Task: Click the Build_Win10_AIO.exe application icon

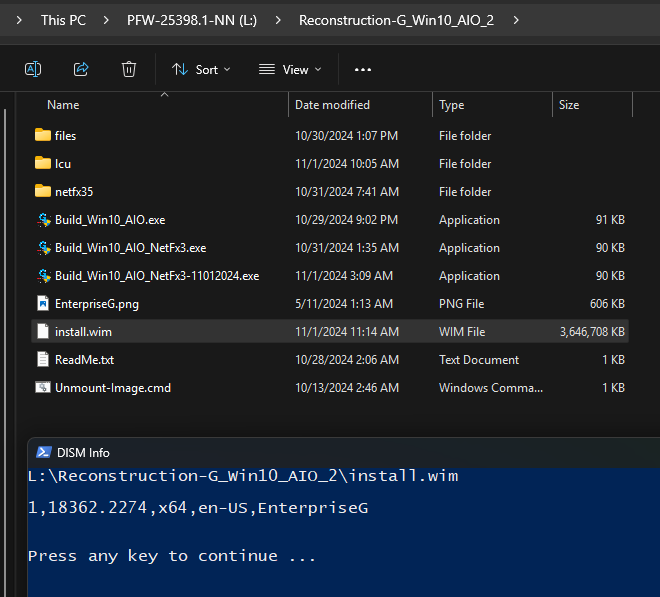Action: click(44, 220)
